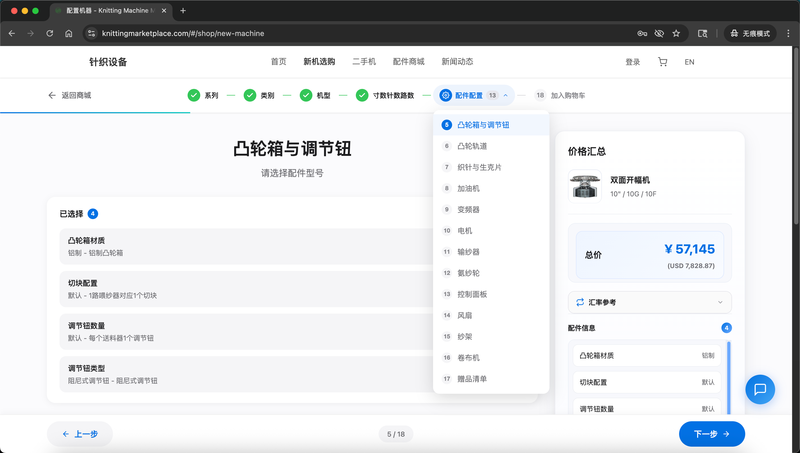Screen dimensions: 800x453
Task: Click the 登录 link
Action: tap(632, 62)
